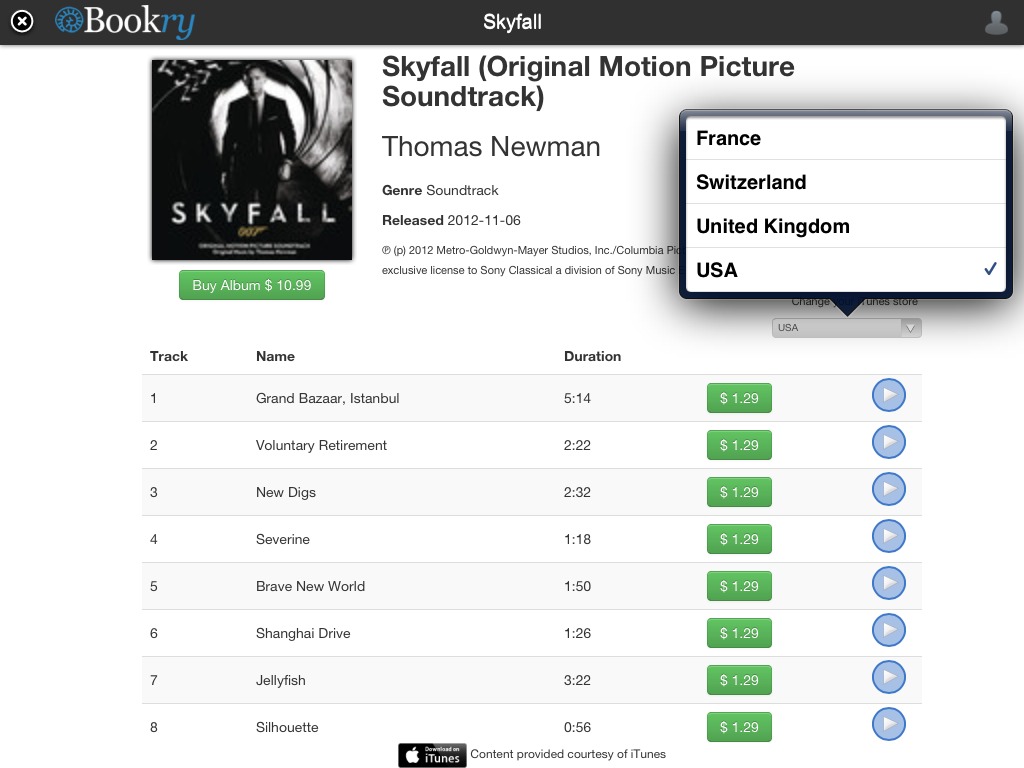Screen dimensions: 1024x768
Task: Click 'Content provided courtesy of iTunes' text
Action: click(x=568, y=754)
